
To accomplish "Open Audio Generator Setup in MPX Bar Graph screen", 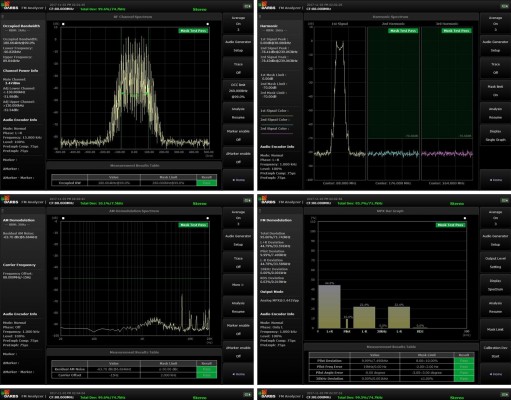I will tap(495, 240).
